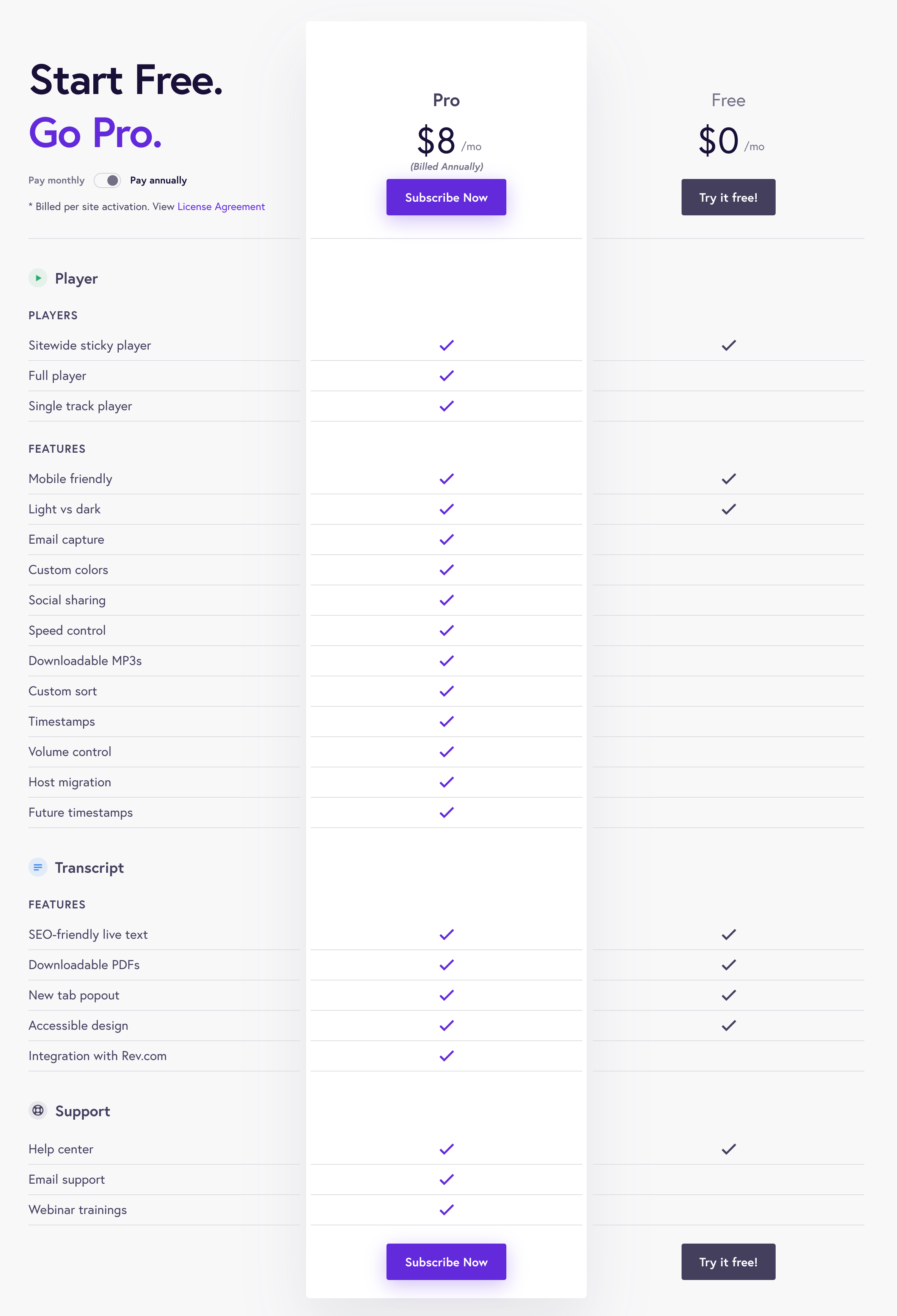The height and width of the screenshot is (1316, 897).
Task: Select the Pay monthly label
Action: tap(57, 180)
